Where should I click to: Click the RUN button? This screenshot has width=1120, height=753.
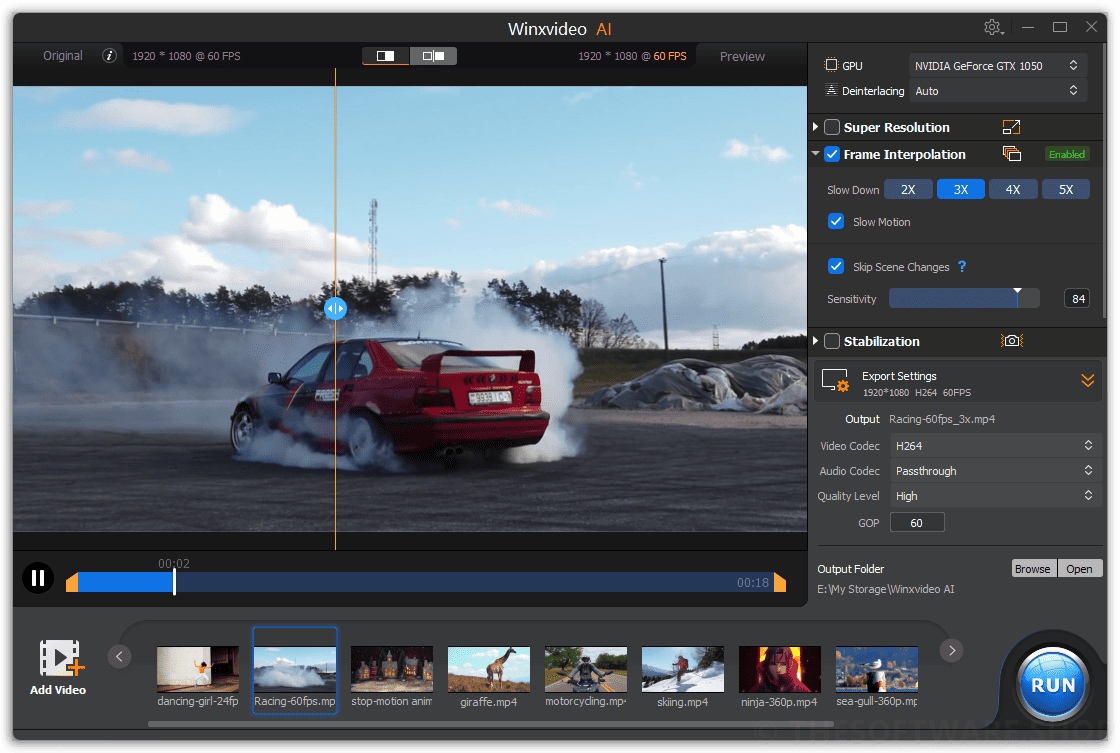click(x=1053, y=684)
